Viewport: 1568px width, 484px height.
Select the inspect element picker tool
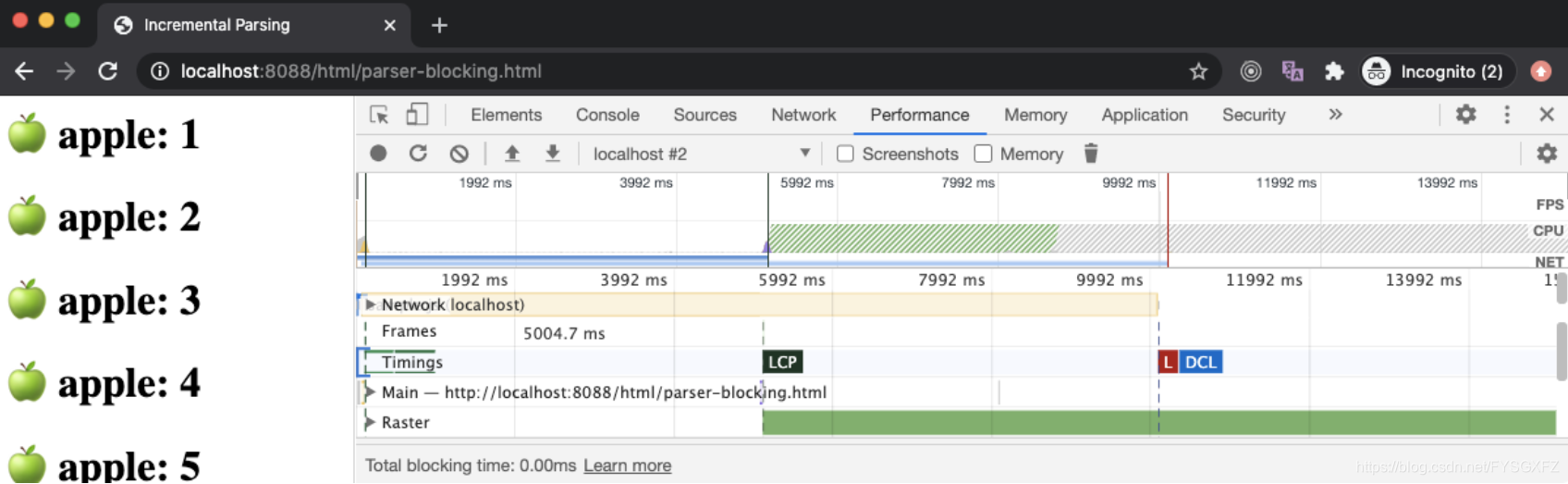[x=379, y=115]
